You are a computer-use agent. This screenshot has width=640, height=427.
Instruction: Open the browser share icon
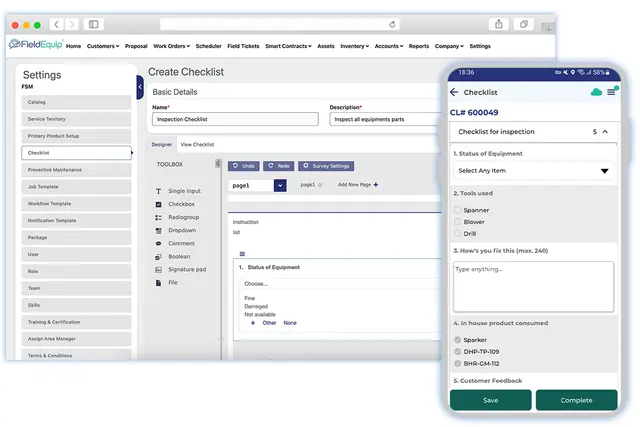pyautogui.click(x=498, y=24)
